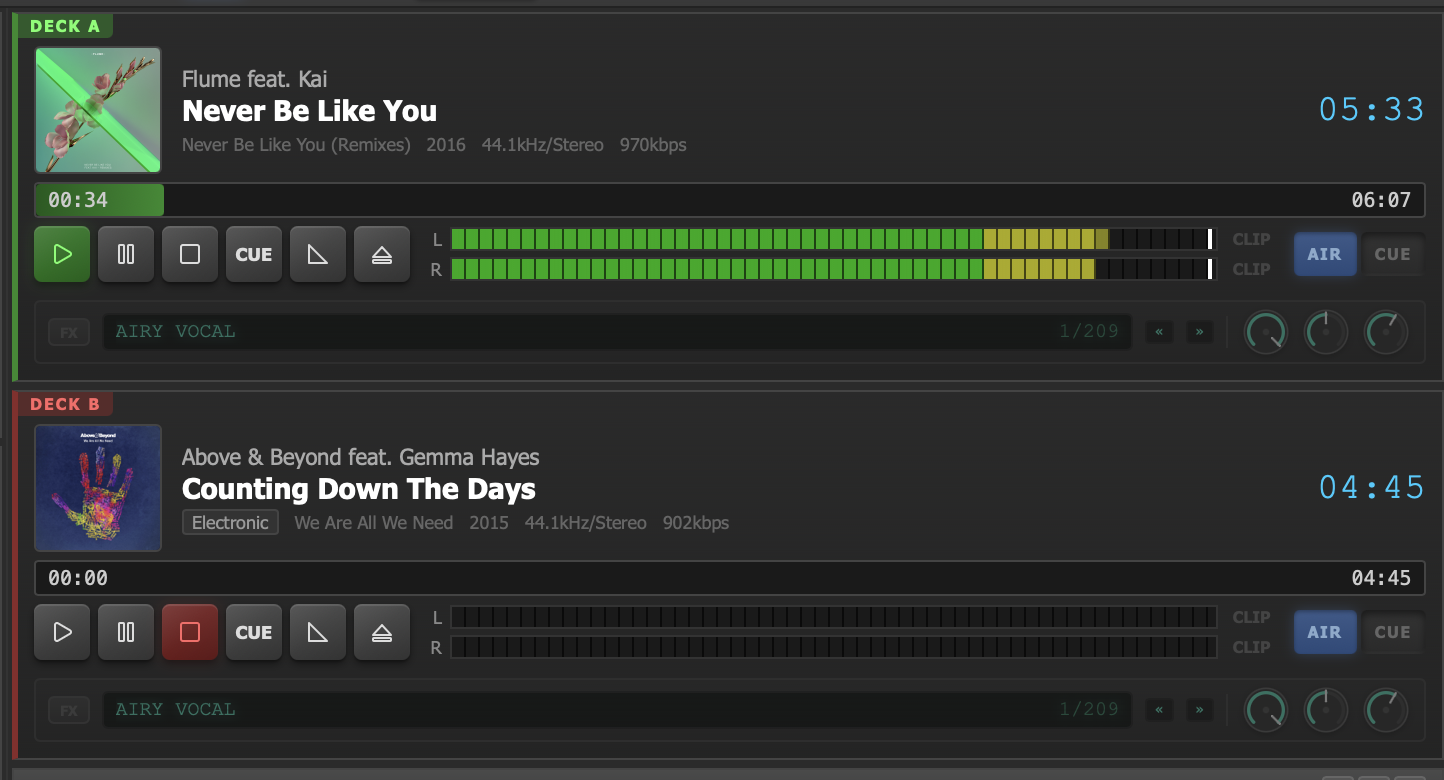The width and height of the screenshot is (1444, 780).
Task: Stop the track on Deck A
Action: pos(190,254)
